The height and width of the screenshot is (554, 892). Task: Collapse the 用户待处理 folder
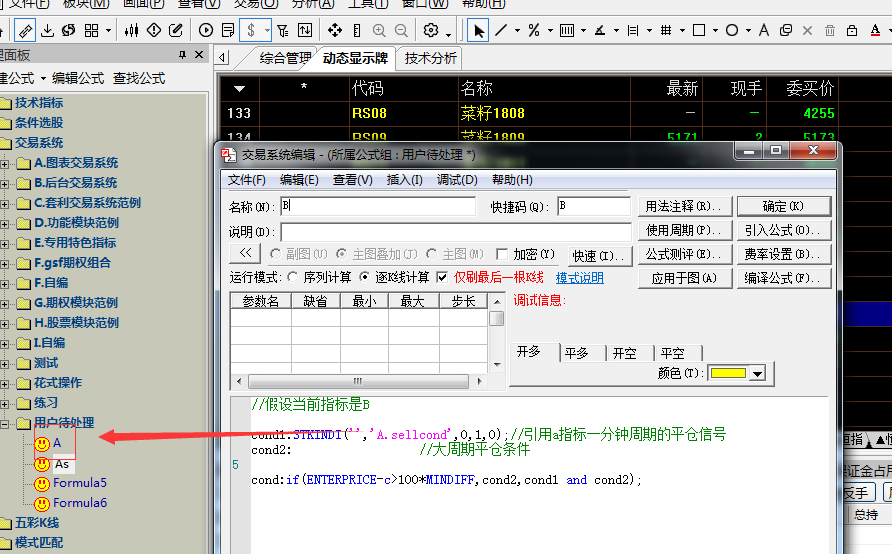point(5,424)
